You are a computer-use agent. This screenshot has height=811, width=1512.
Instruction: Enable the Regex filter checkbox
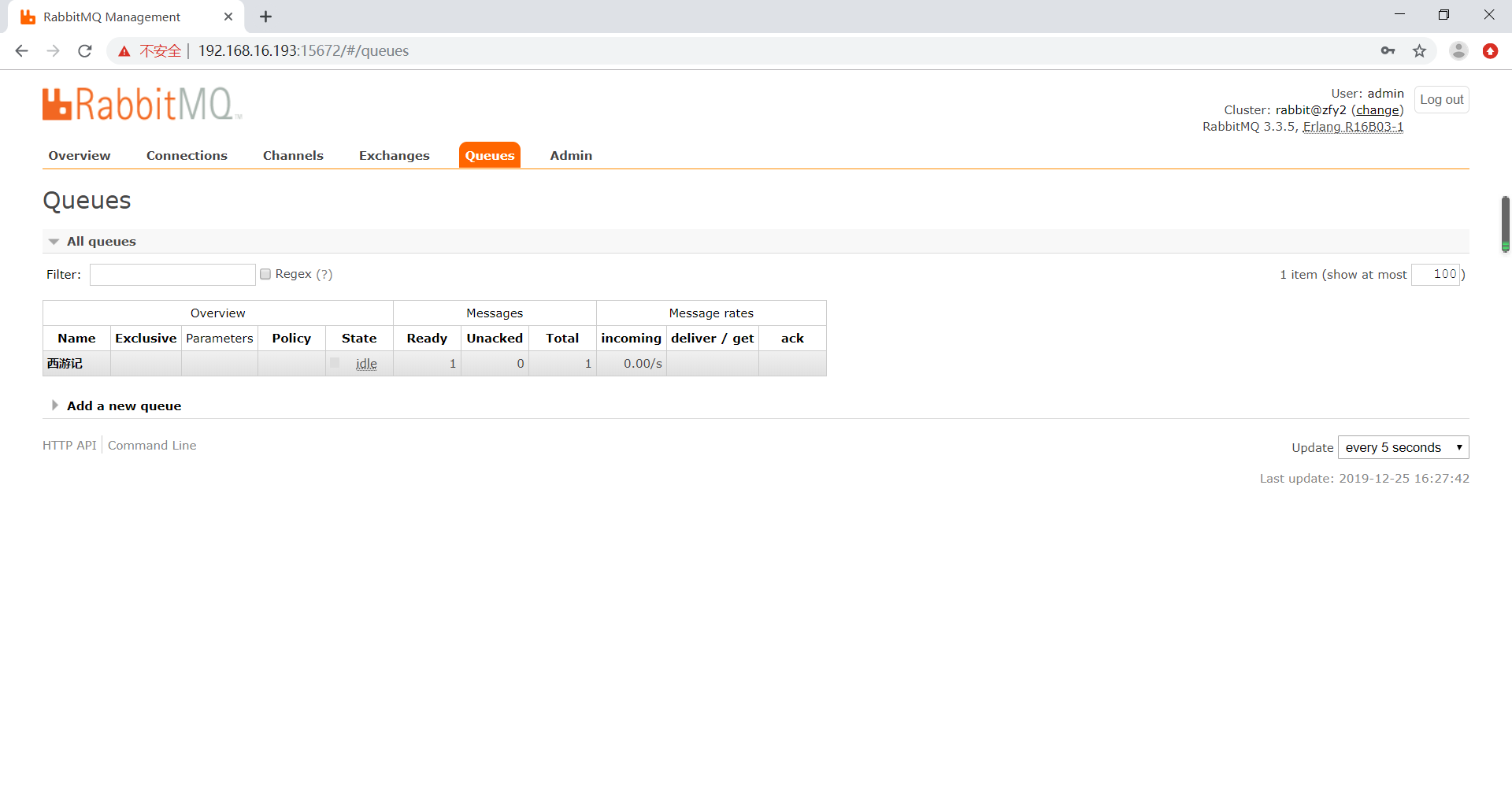pos(265,274)
